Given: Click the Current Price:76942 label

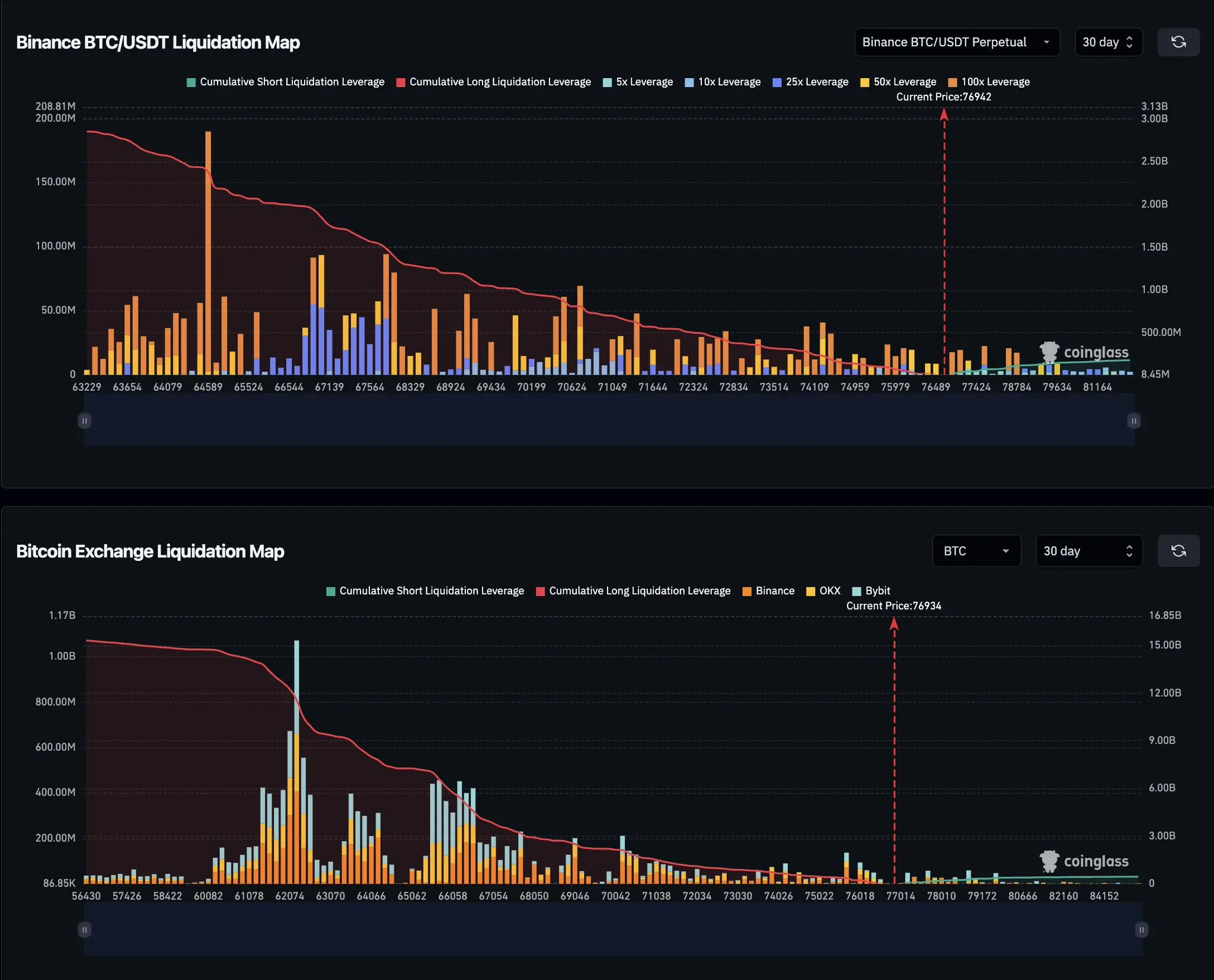Looking at the screenshot, I should 944,97.
